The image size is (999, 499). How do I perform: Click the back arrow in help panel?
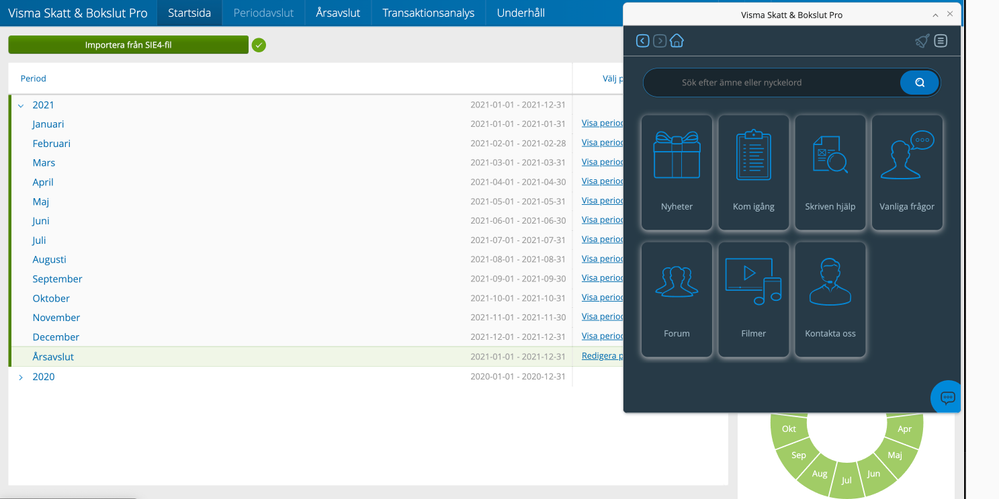tap(643, 41)
